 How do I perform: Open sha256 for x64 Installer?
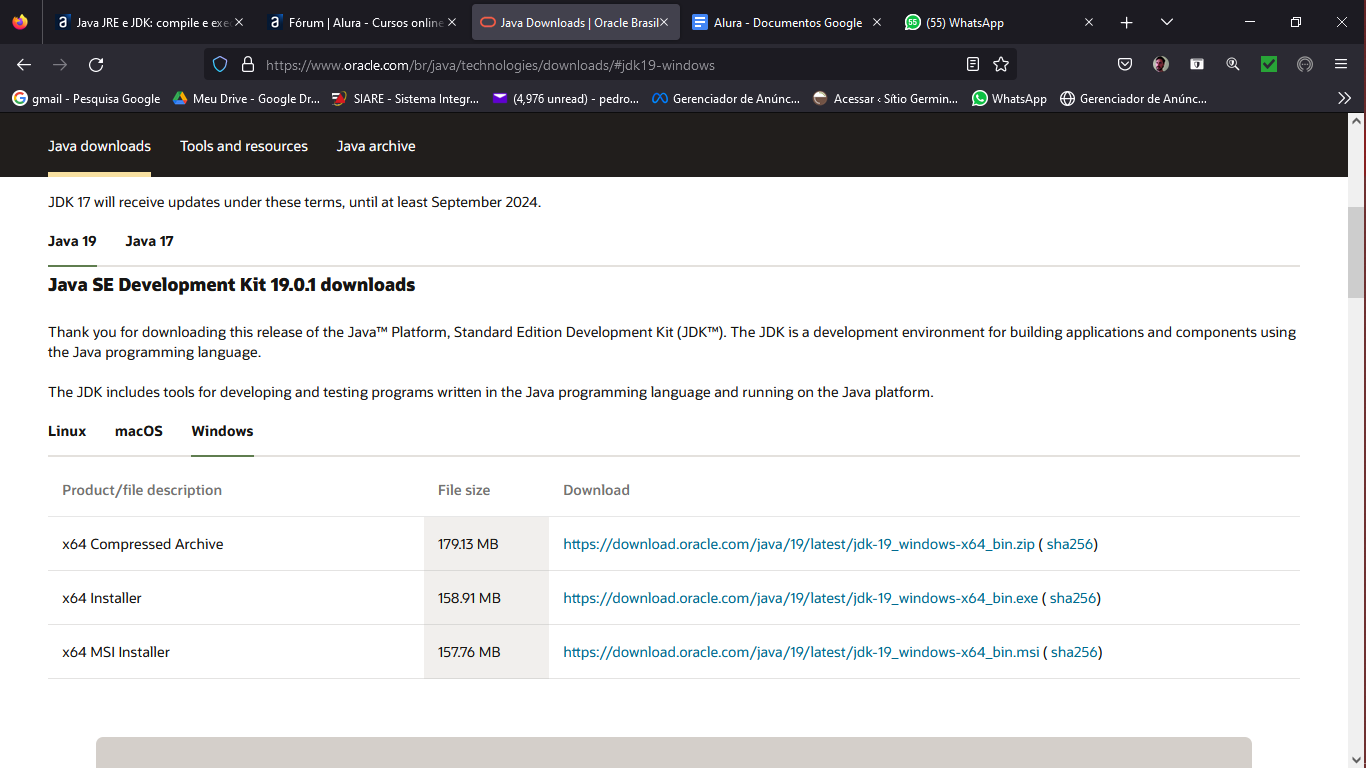pos(1072,598)
